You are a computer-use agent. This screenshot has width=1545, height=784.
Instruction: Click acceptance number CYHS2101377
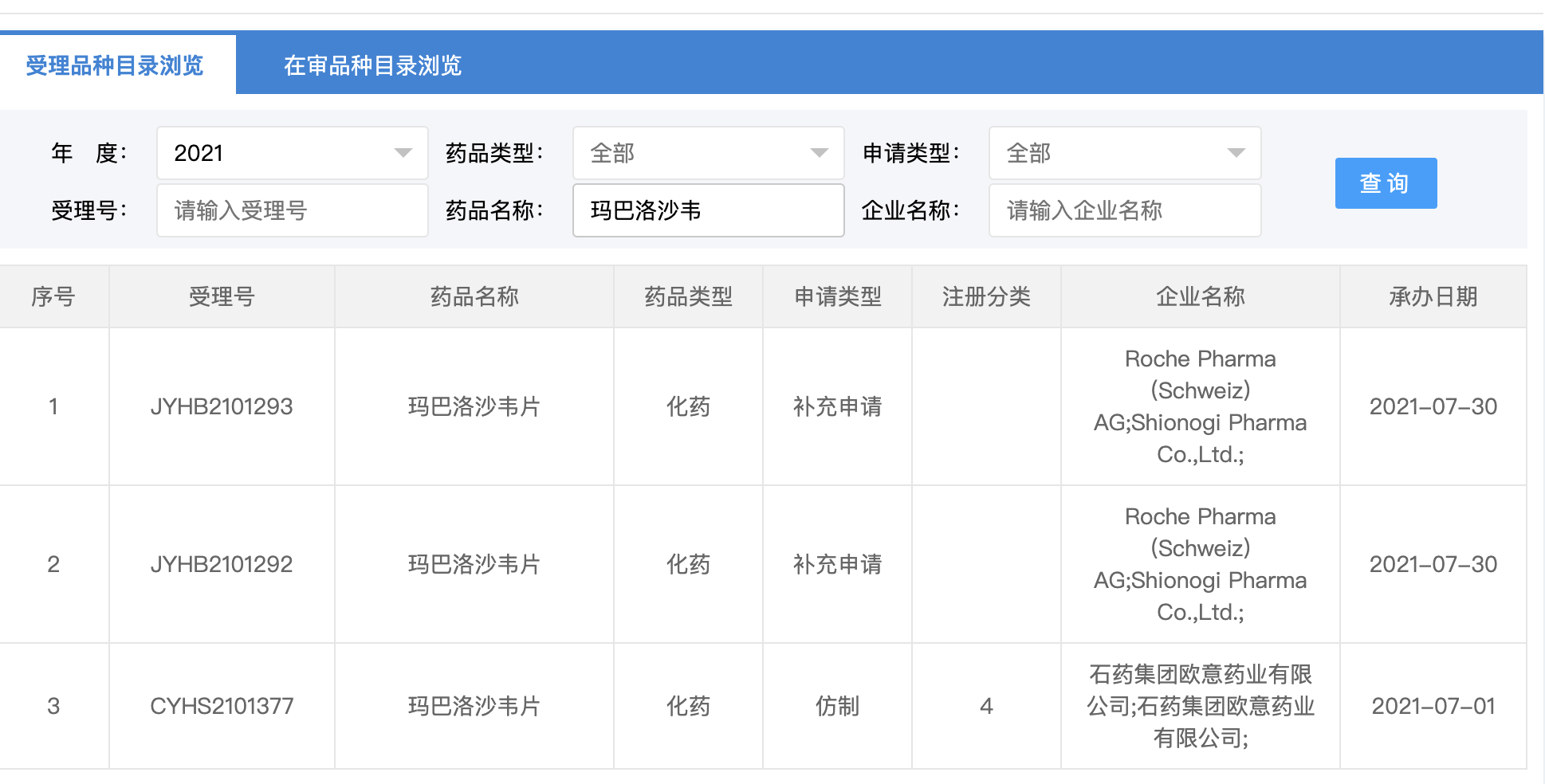[x=222, y=706]
